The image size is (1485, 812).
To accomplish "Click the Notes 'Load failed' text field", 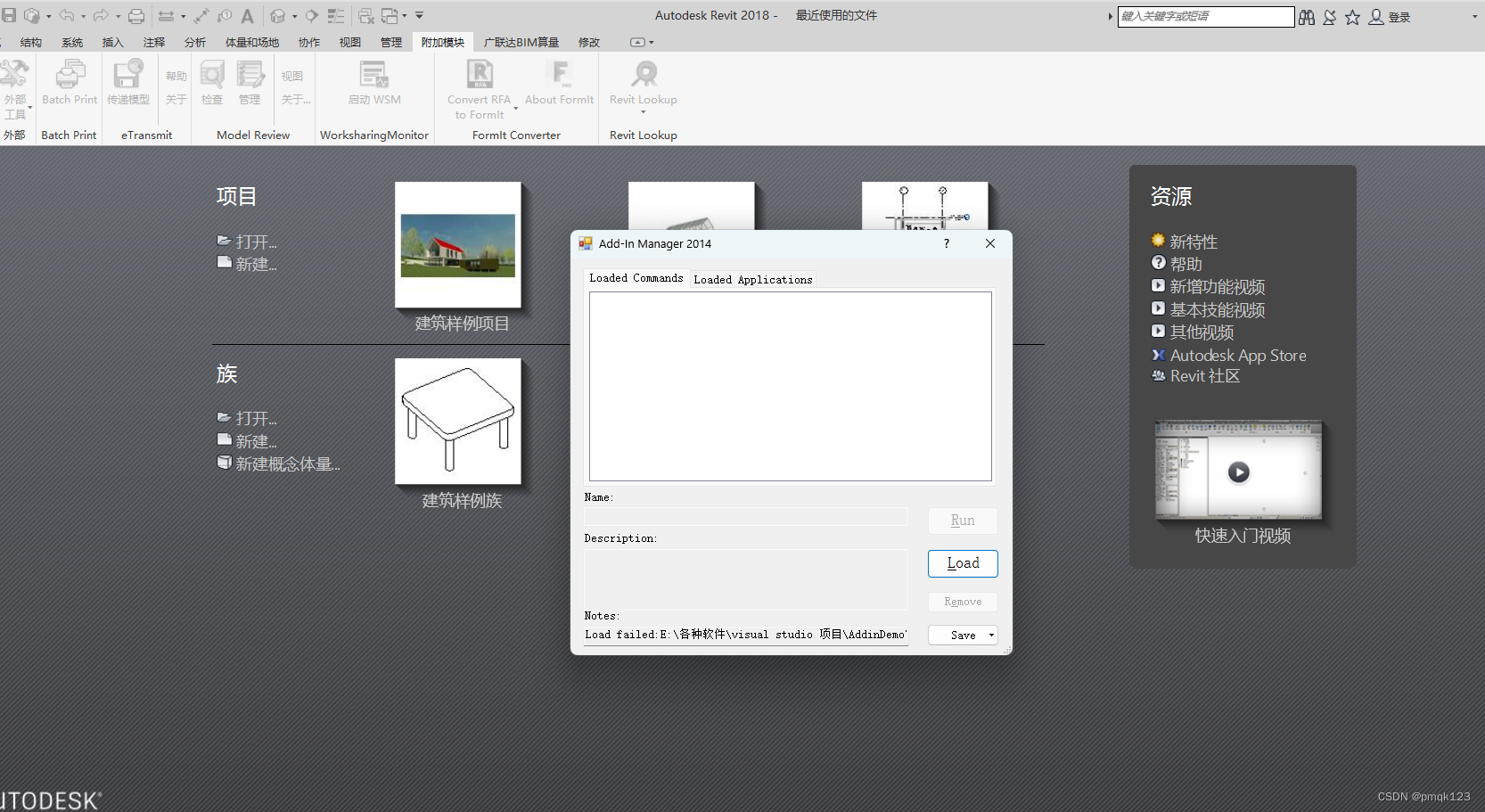I will [746, 635].
